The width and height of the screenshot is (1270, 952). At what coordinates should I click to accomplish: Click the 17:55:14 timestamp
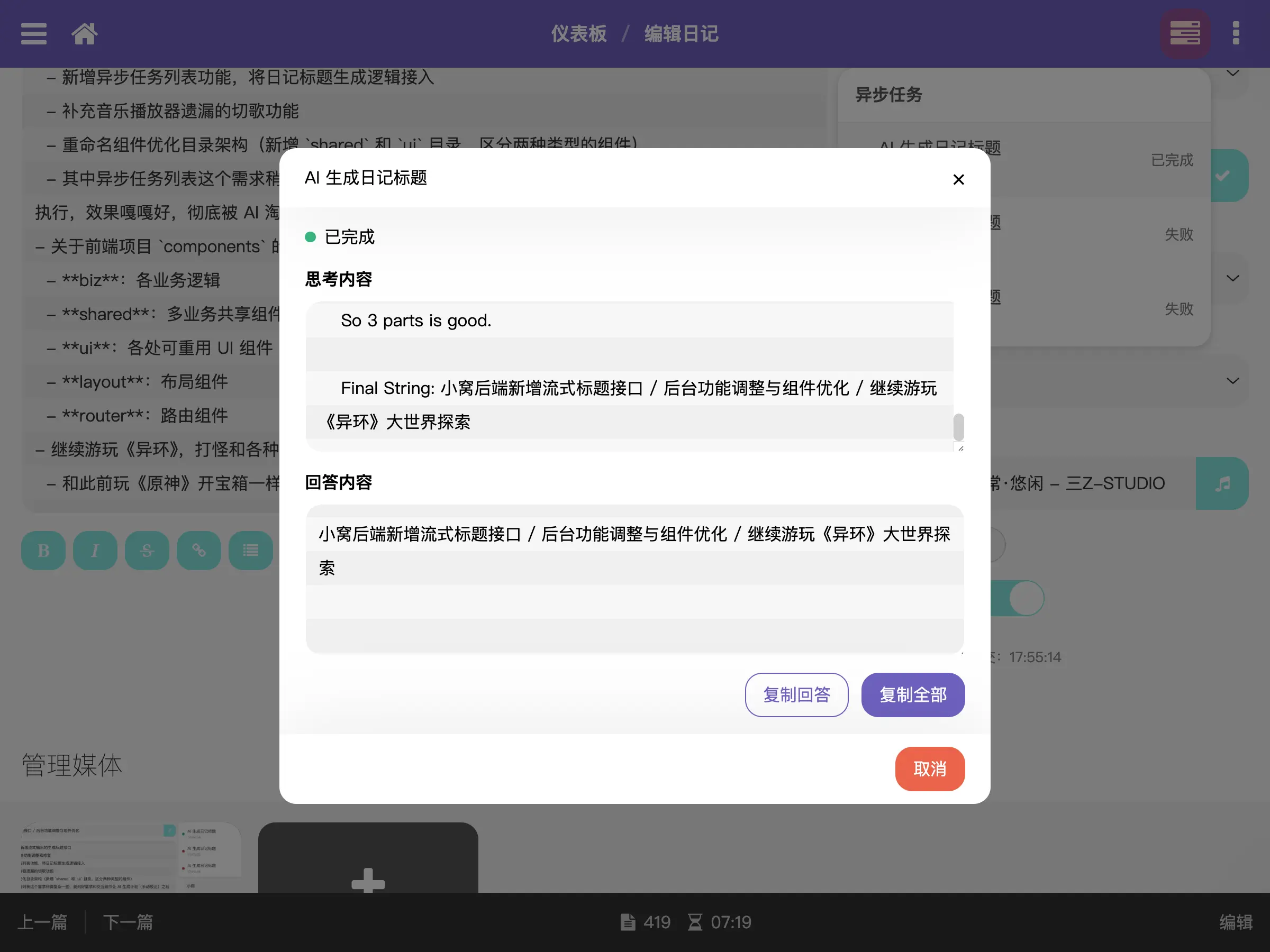click(1035, 657)
